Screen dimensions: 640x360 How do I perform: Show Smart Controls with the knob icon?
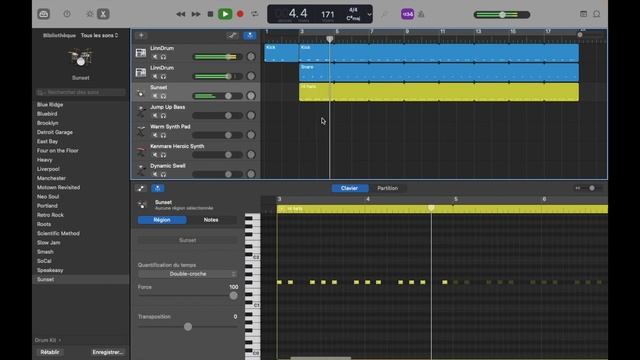tap(90, 14)
